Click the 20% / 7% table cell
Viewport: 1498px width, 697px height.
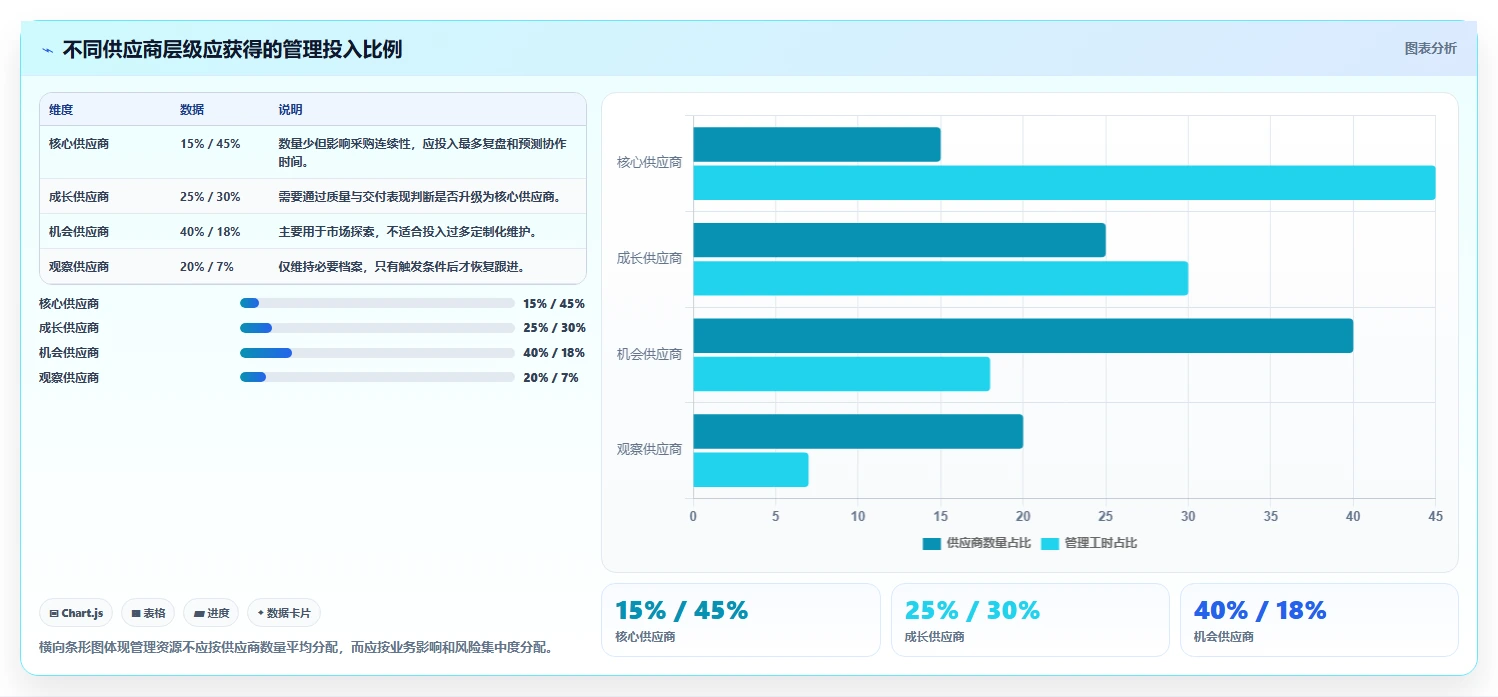pos(206,267)
